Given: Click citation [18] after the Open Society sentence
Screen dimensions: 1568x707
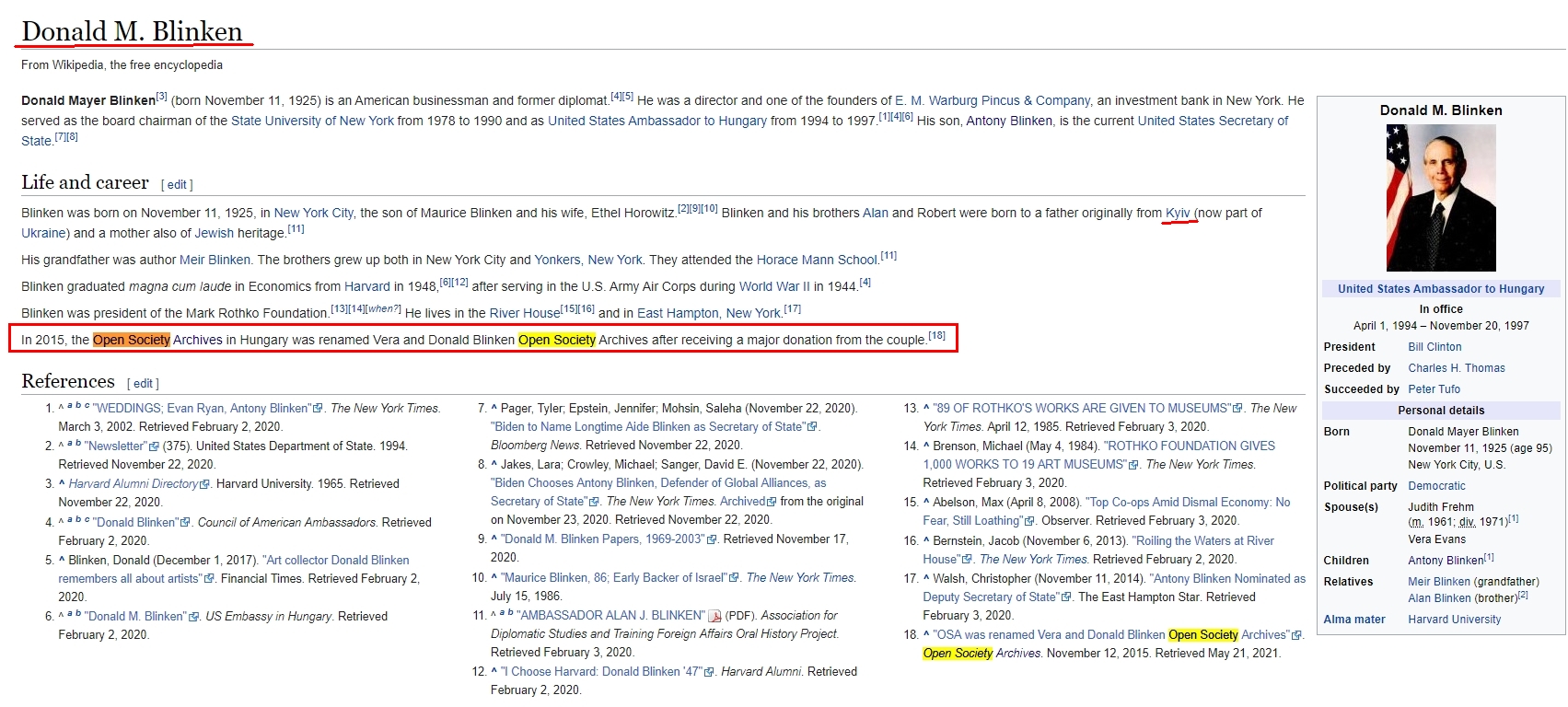Looking at the screenshot, I should pyautogui.click(x=936, y=335).
